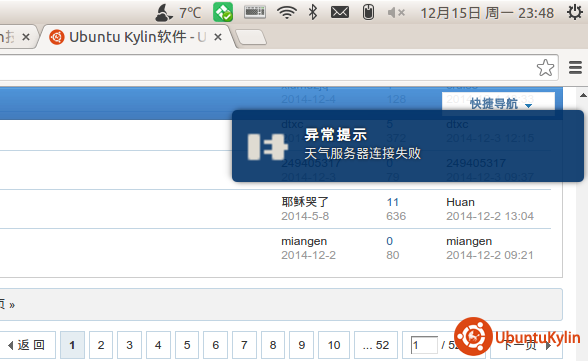Bookmark this page with the star icon

pos(545,68)
